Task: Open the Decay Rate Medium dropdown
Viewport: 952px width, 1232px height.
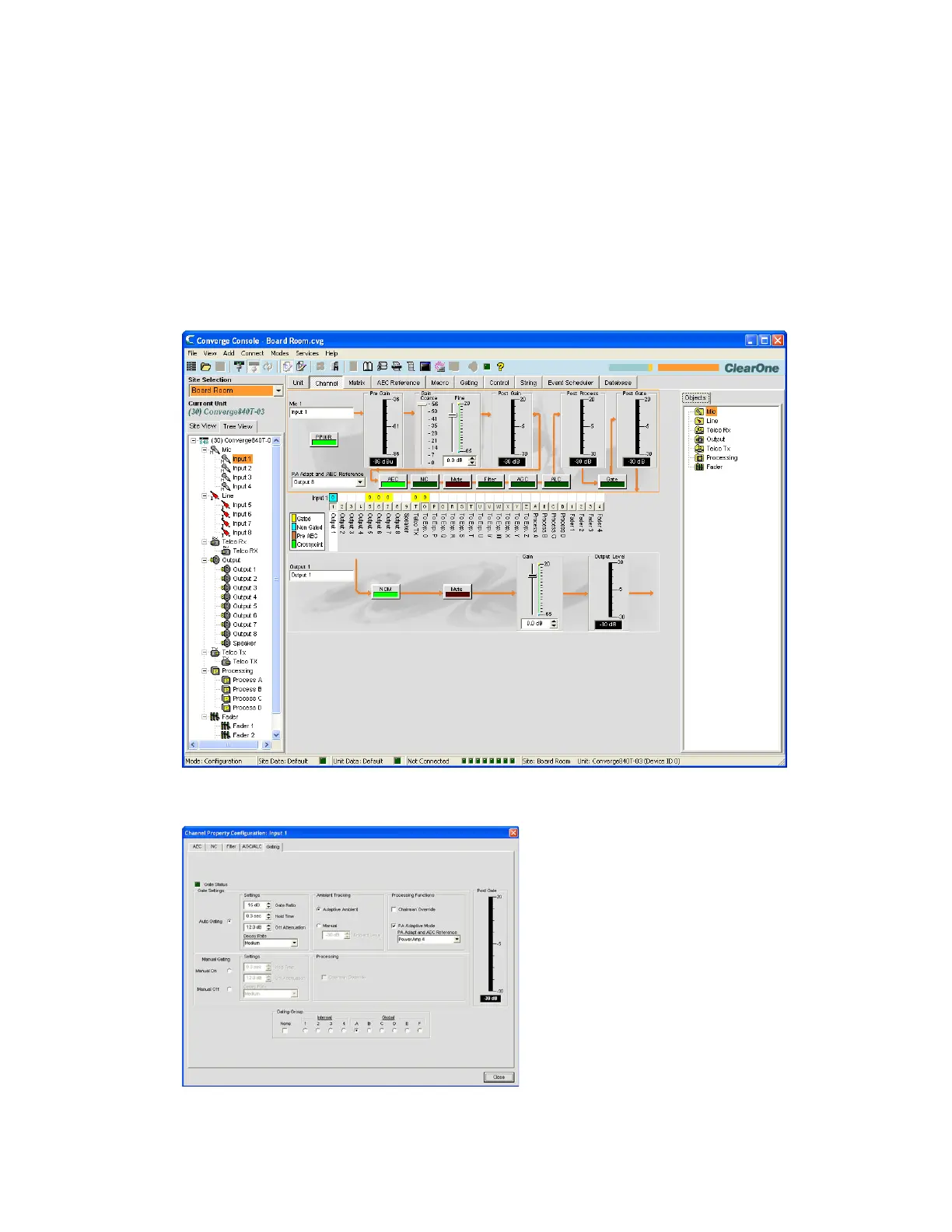Action: [294, 943]
